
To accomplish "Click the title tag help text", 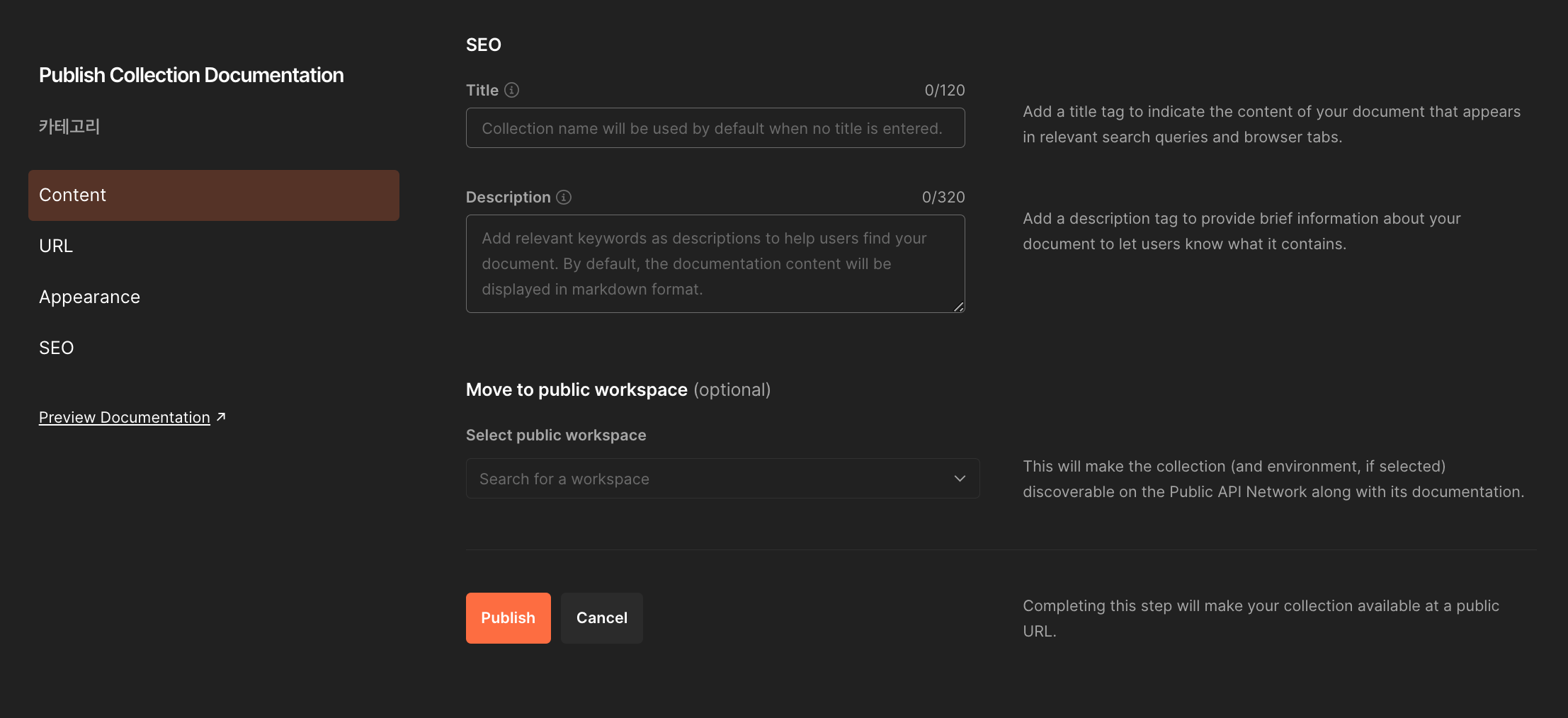I will point(1272,124).
